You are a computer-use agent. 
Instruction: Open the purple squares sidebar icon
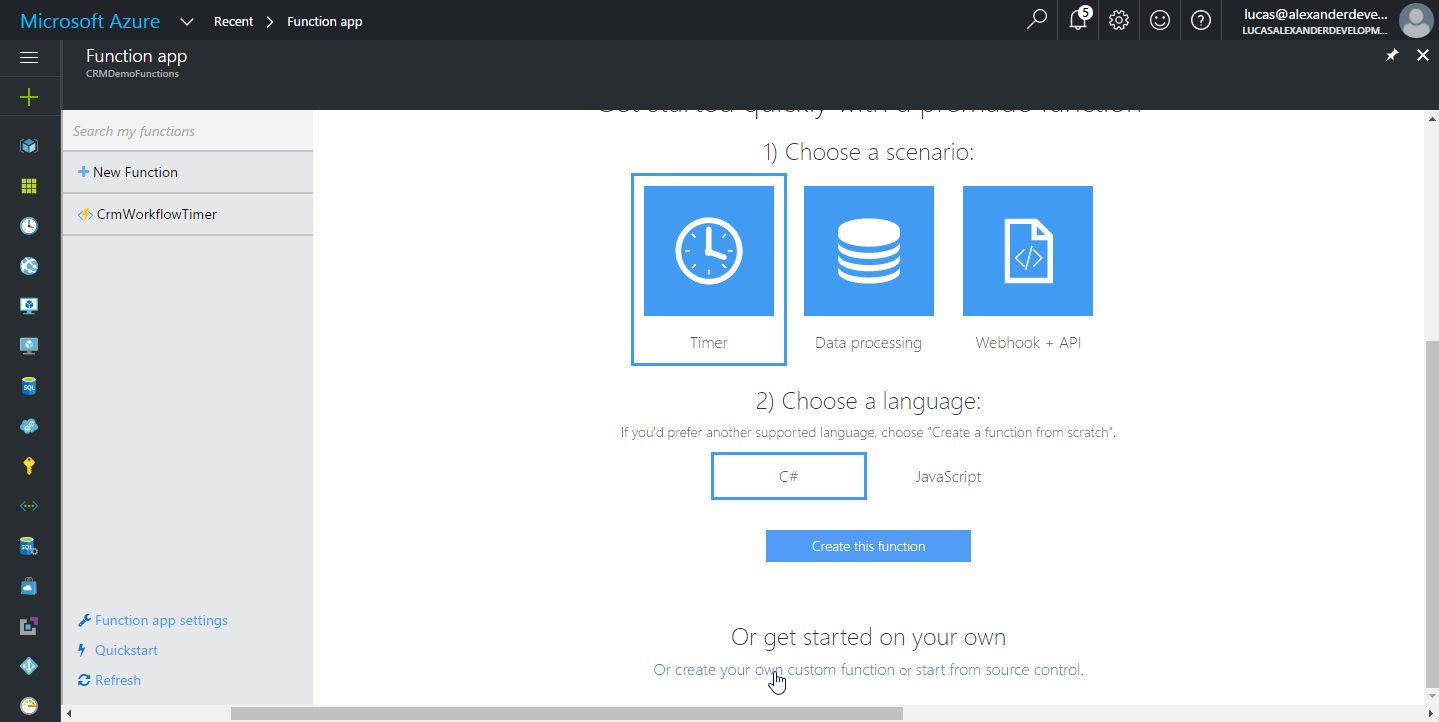coord(29,626)
